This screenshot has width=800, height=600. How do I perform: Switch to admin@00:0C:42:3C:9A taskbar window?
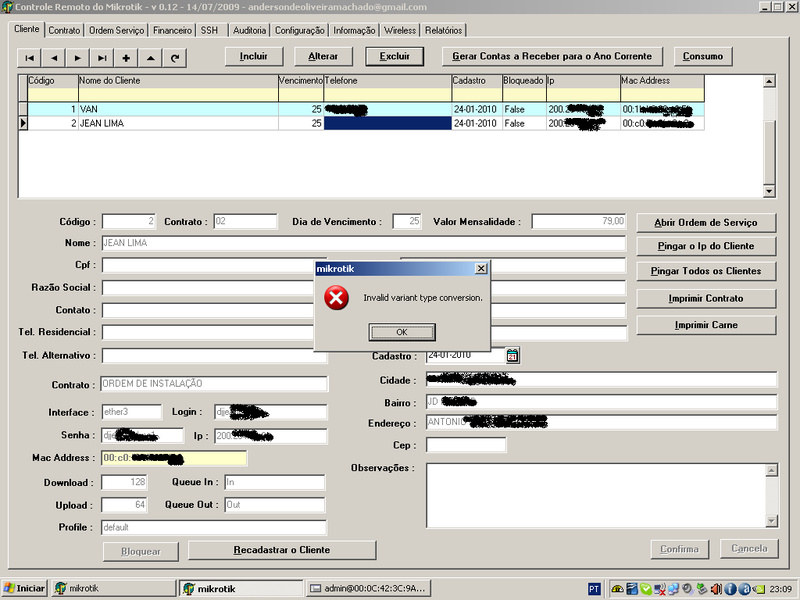click(x=368, y=588)
